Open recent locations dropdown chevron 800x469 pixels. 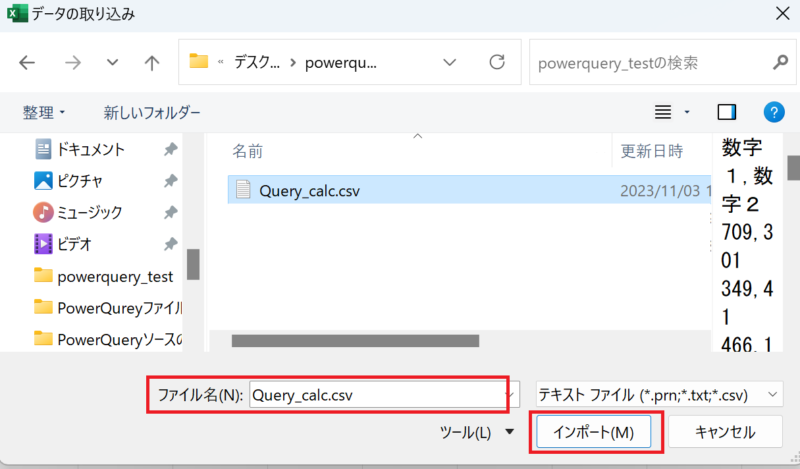[x=112, y=63]
